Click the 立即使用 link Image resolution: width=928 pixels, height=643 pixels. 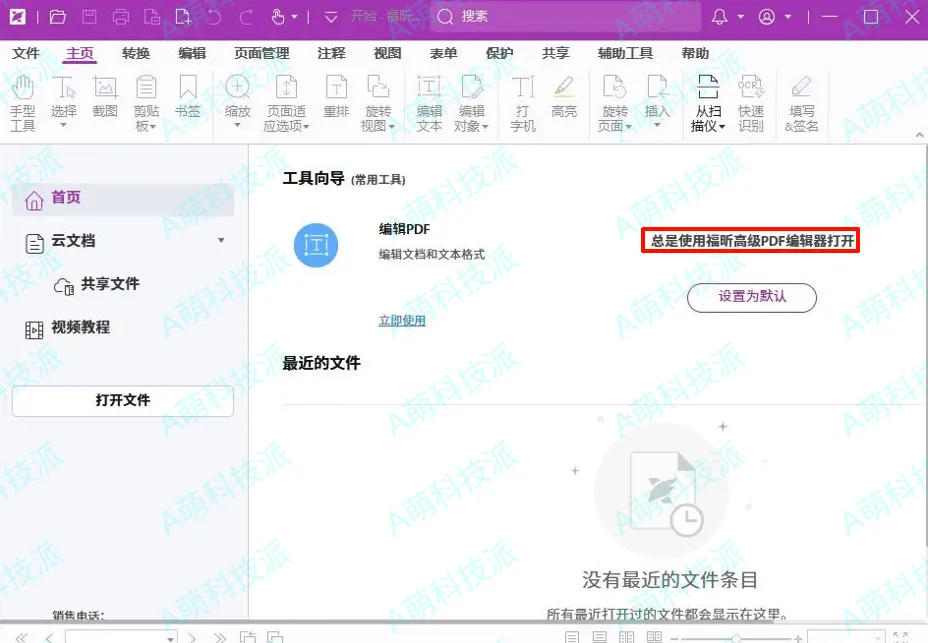point(402,320)
